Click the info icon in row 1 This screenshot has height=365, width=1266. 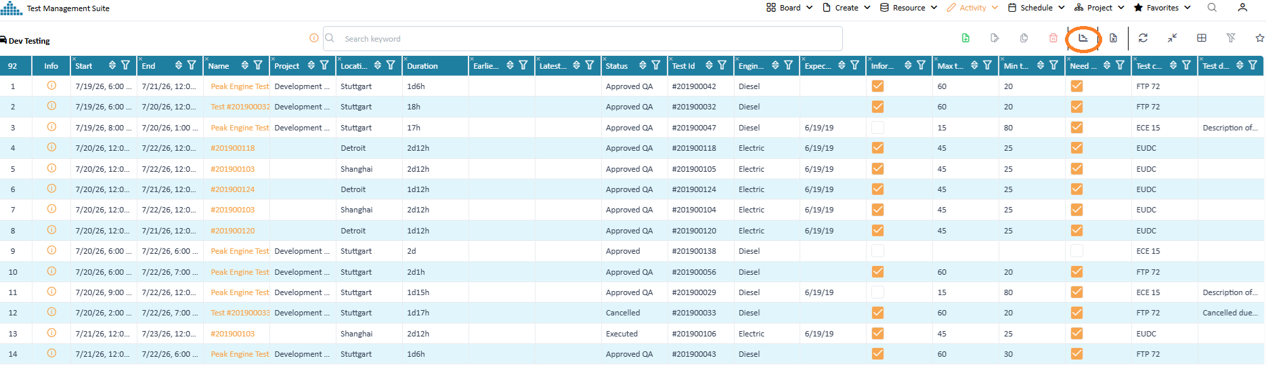point(51,86)
